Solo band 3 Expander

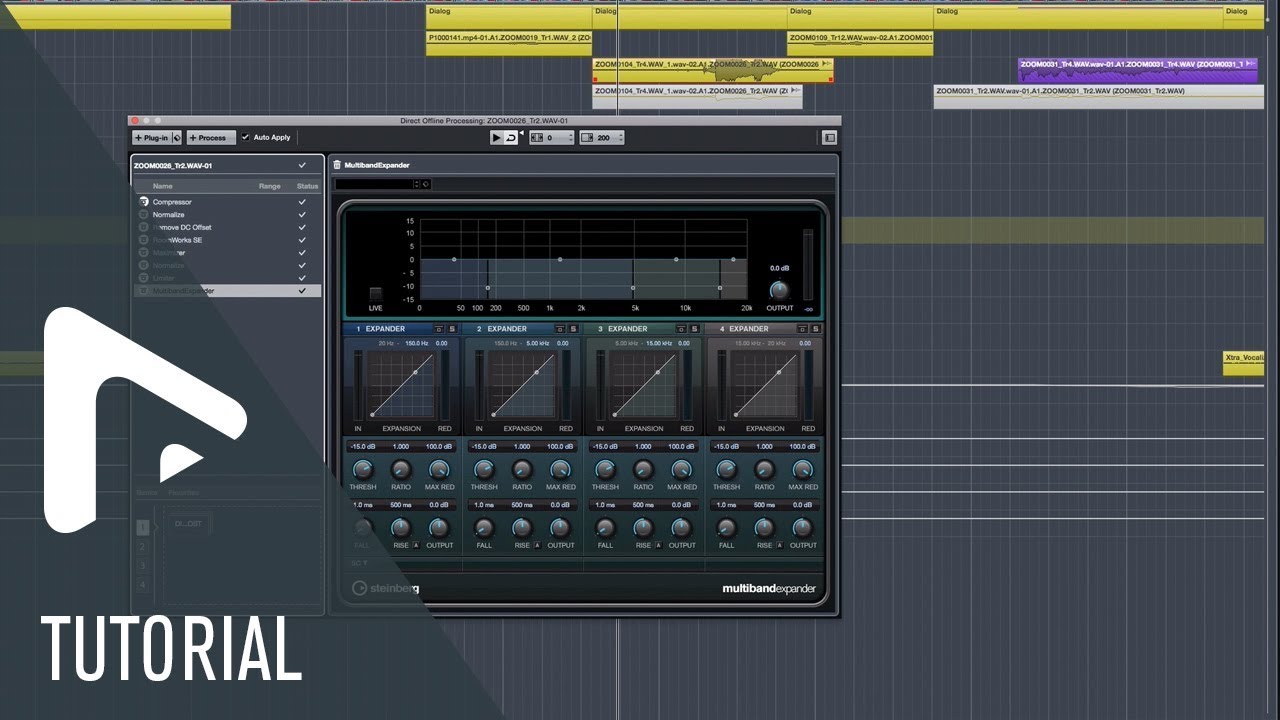click(x=694, y=329)
